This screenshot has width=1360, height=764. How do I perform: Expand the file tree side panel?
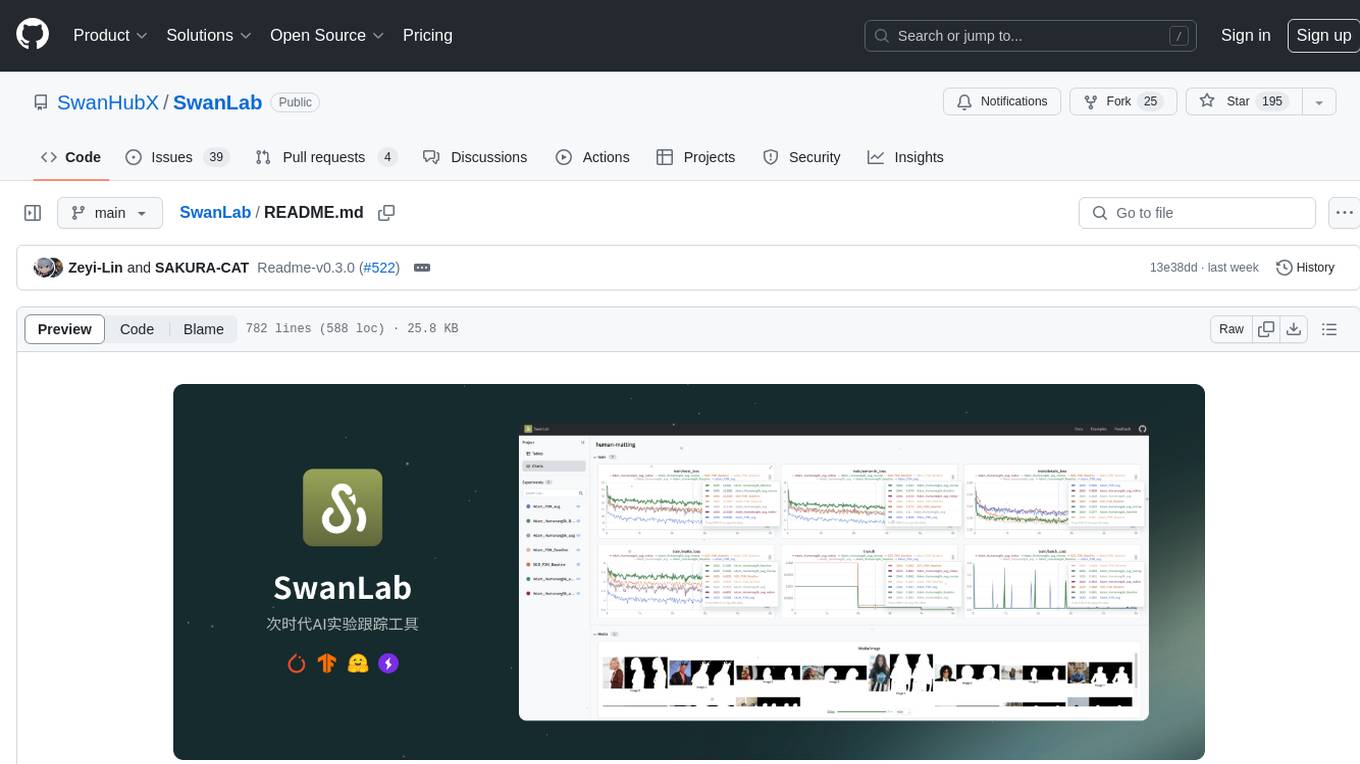point(32,213)
